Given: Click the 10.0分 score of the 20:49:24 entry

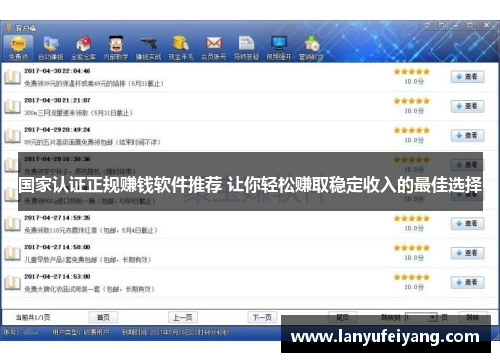Looking at the screenshot, I should tap(414, 140).
